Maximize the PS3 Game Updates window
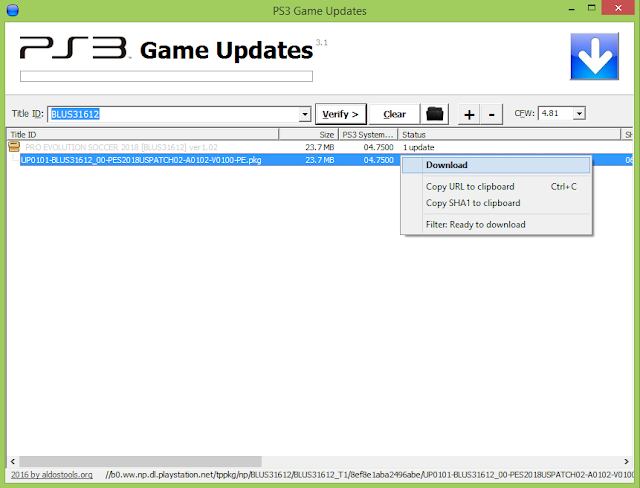The width and height of the screenshot is (640, 488). click(591, 8)
